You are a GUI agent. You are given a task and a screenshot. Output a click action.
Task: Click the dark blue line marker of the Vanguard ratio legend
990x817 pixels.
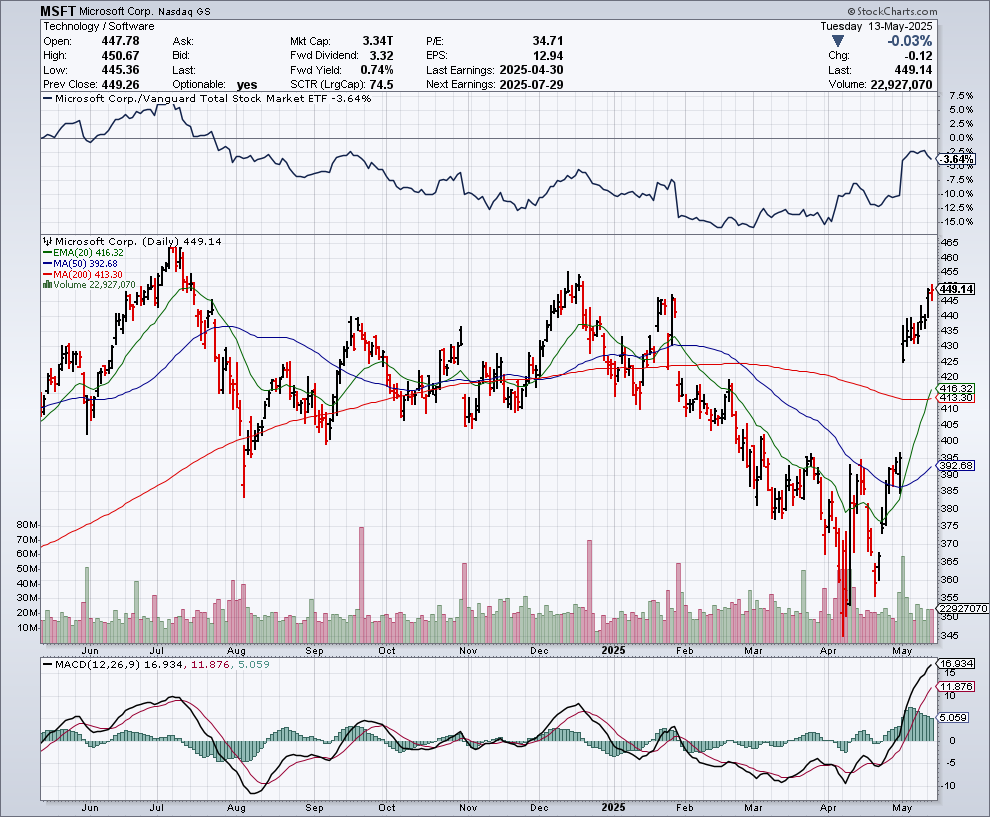[47, 98]
